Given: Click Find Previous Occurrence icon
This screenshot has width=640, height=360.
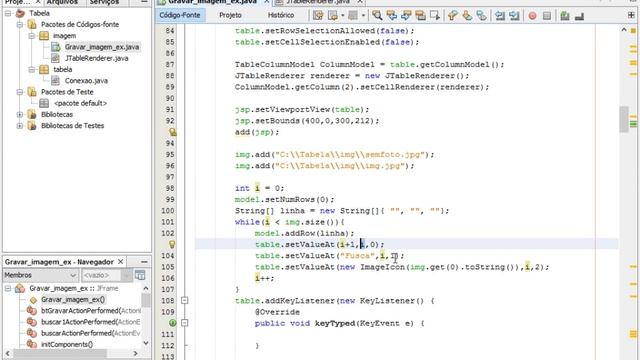Looking at the screenshot, I should [x=392, y=16].
